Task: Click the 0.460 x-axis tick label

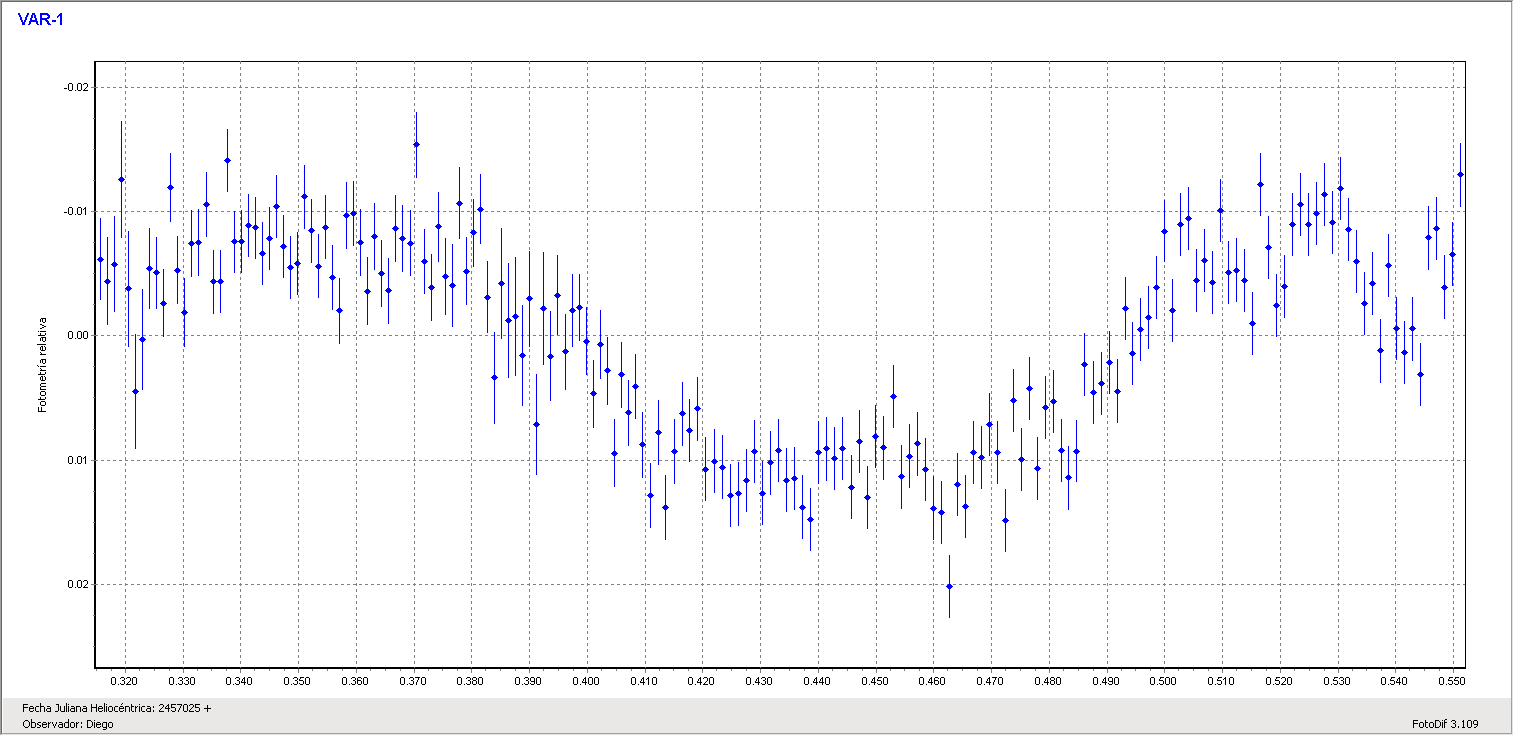Action: (932, 681)
